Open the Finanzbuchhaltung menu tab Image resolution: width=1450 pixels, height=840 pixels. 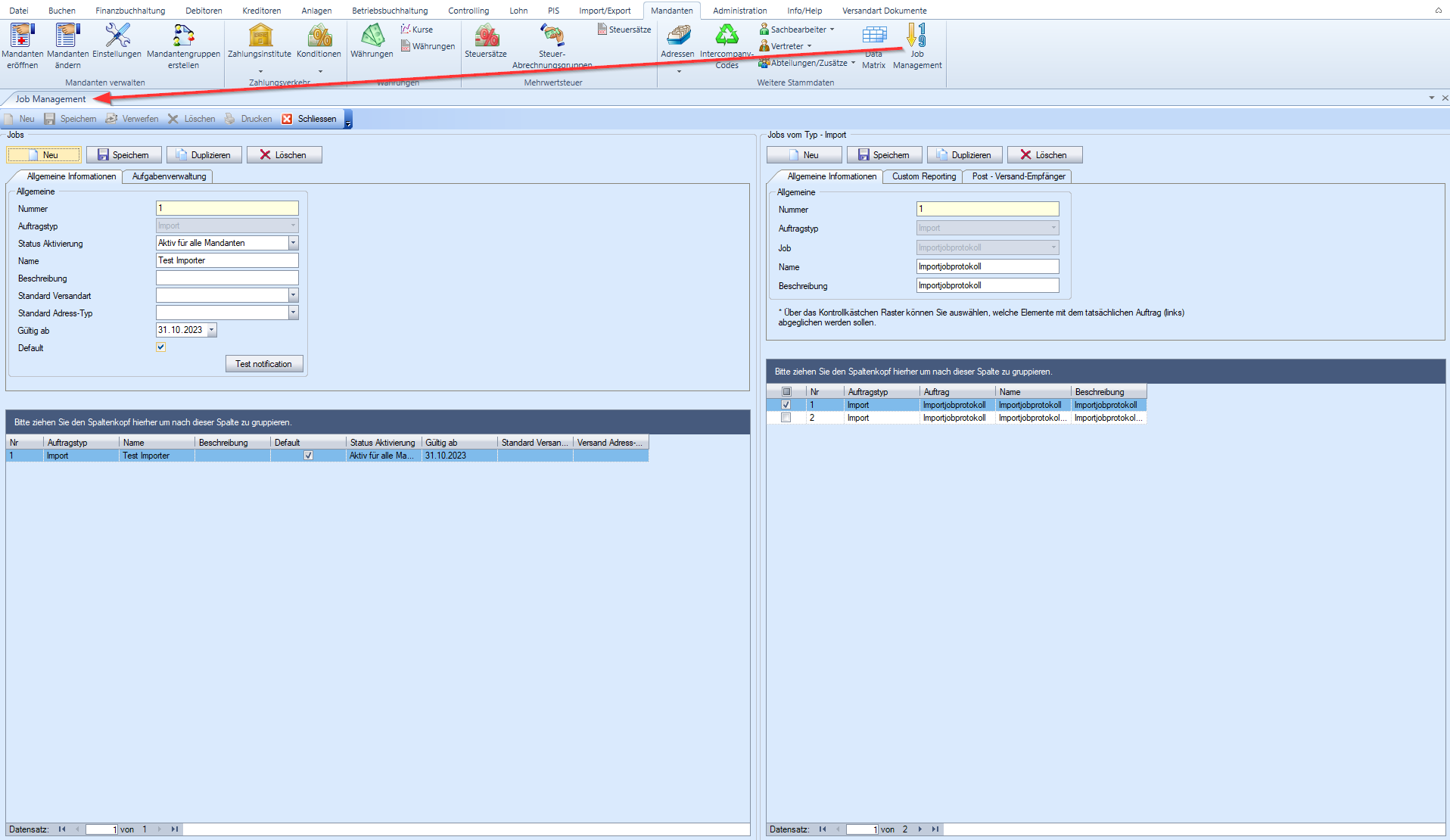(x=130, y=11)
